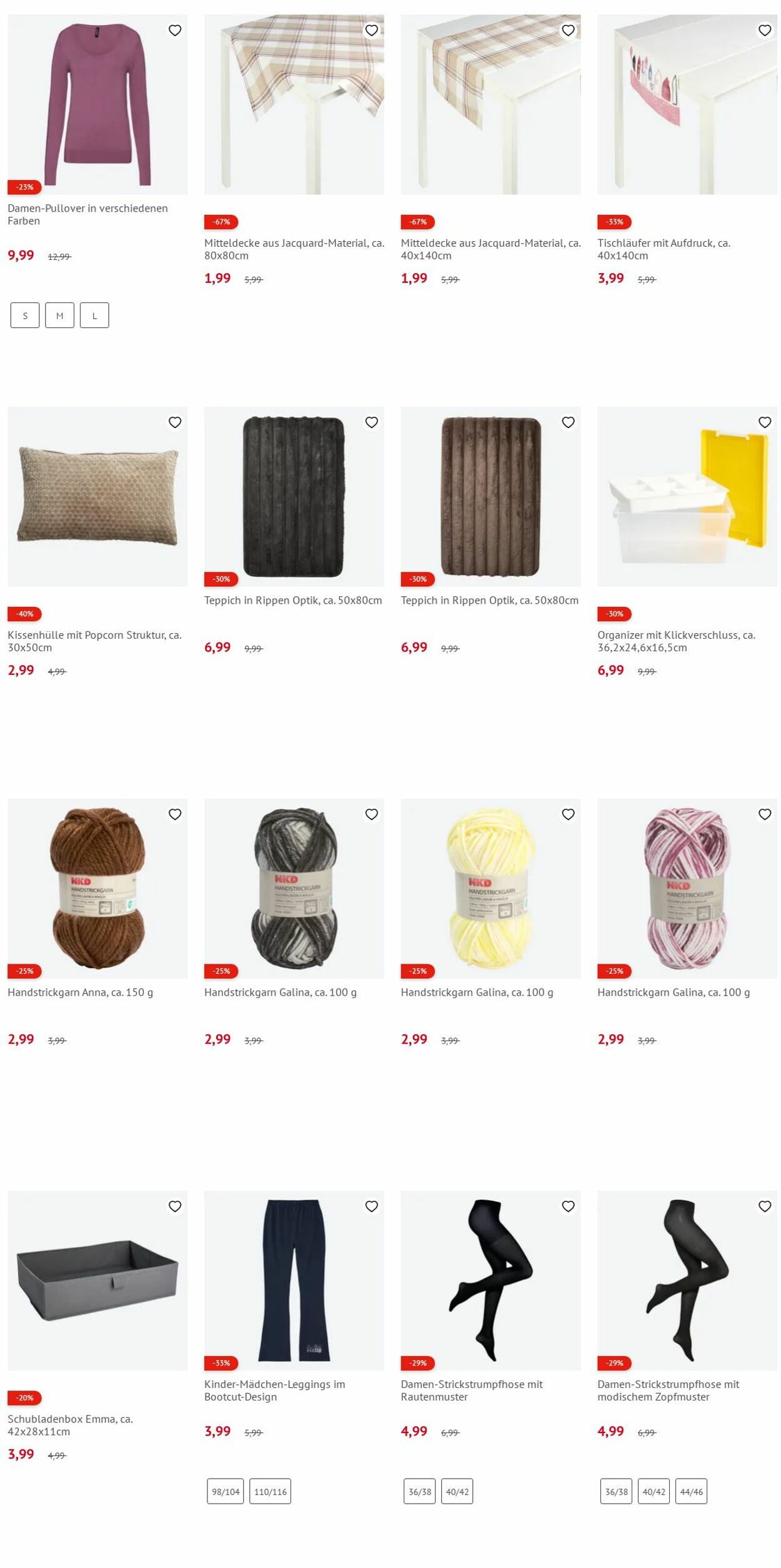Select size 44/46 for Zopfmuster Strumpfhose
781x1568 pixels.
click(691, 1491)
